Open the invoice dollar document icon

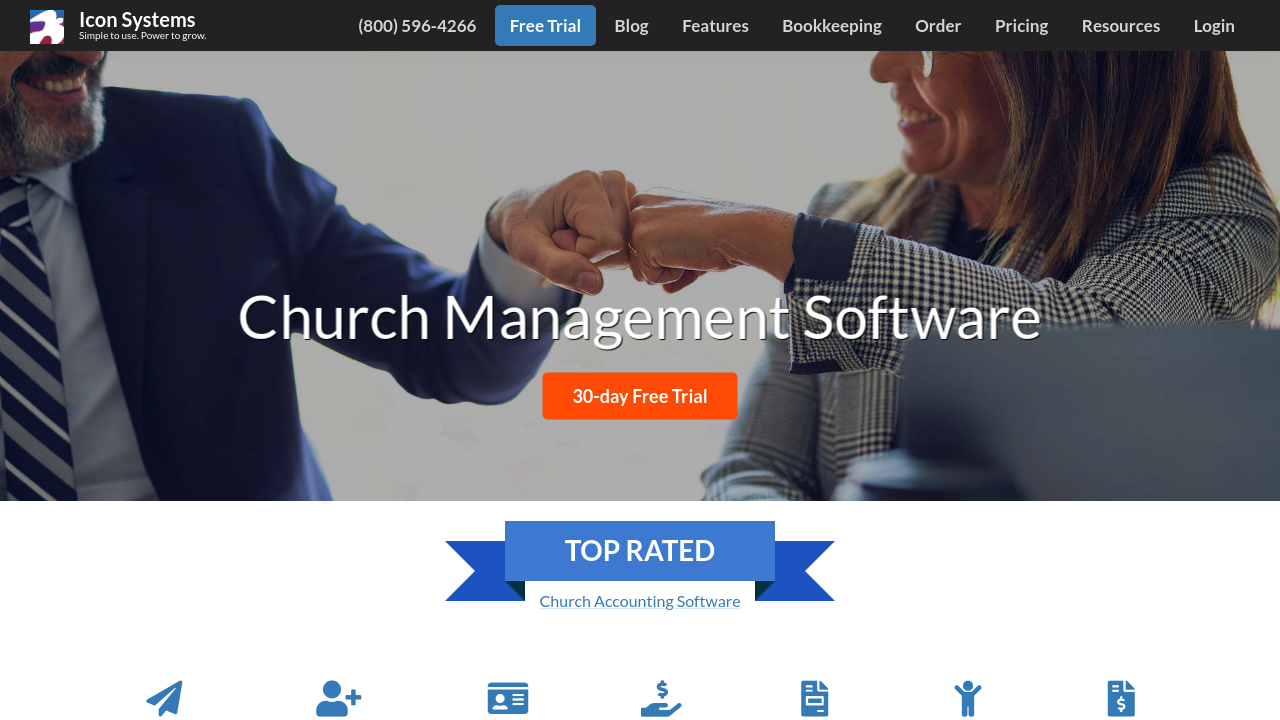click(x=1121, y=698)
